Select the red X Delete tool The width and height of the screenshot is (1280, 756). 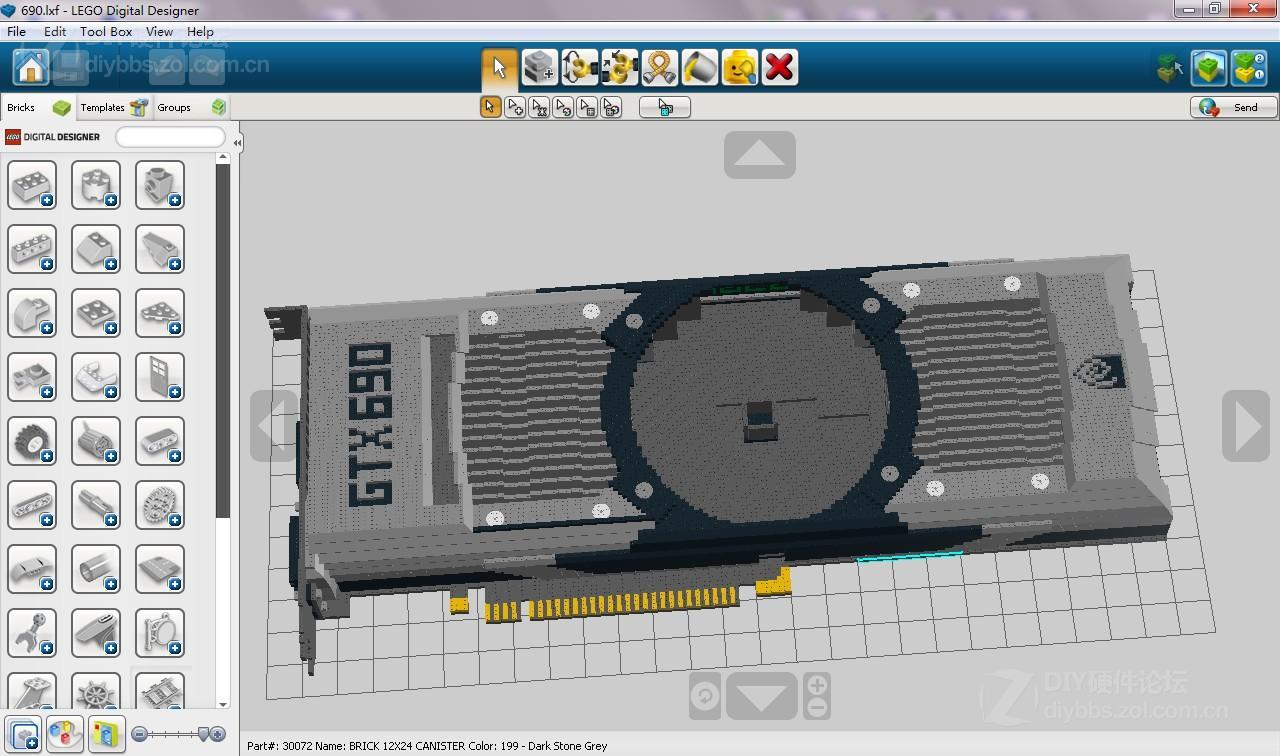tap(779, 67)
